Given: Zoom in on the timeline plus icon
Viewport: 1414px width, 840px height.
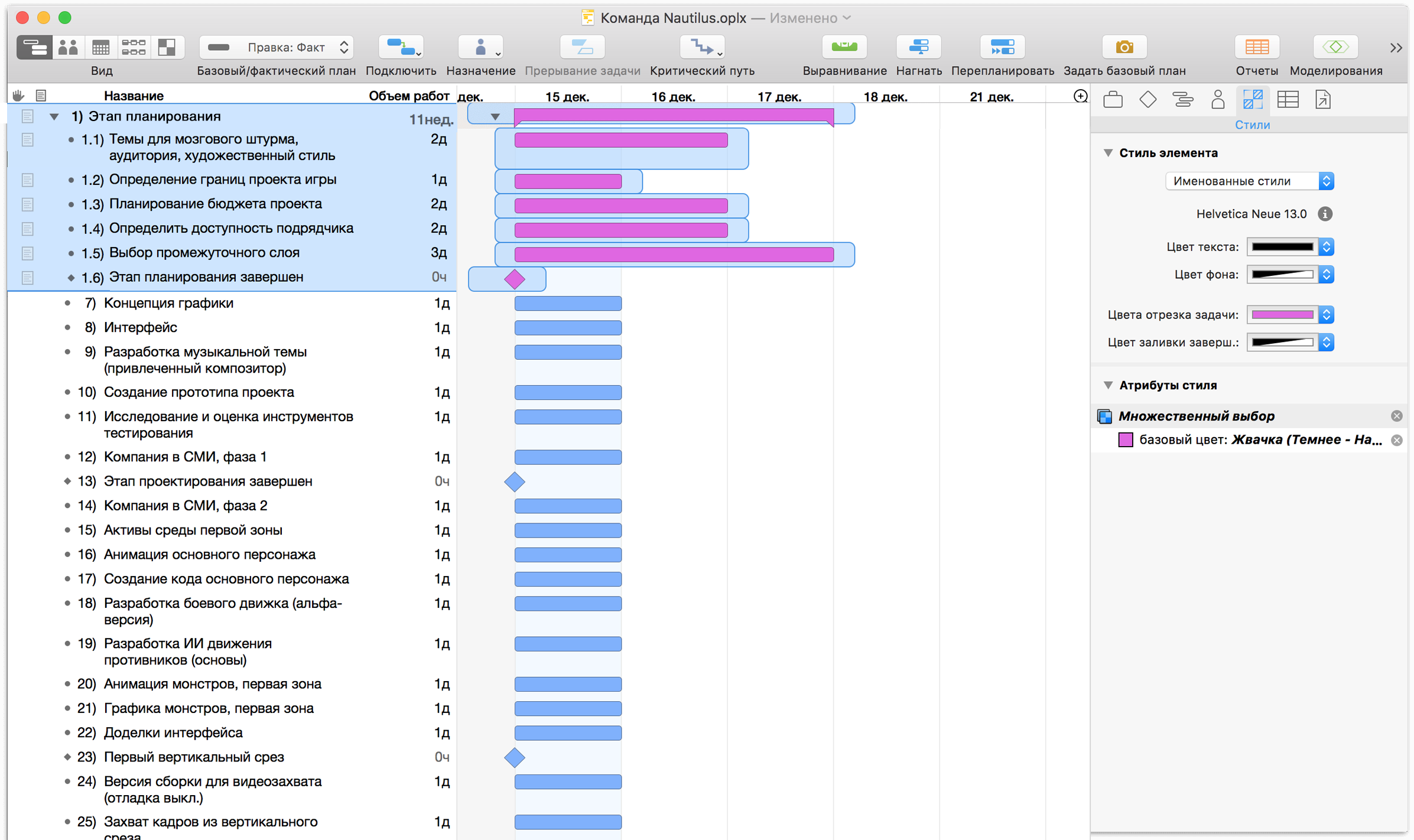Looking at the screenshot, I should coord(1080,96).
